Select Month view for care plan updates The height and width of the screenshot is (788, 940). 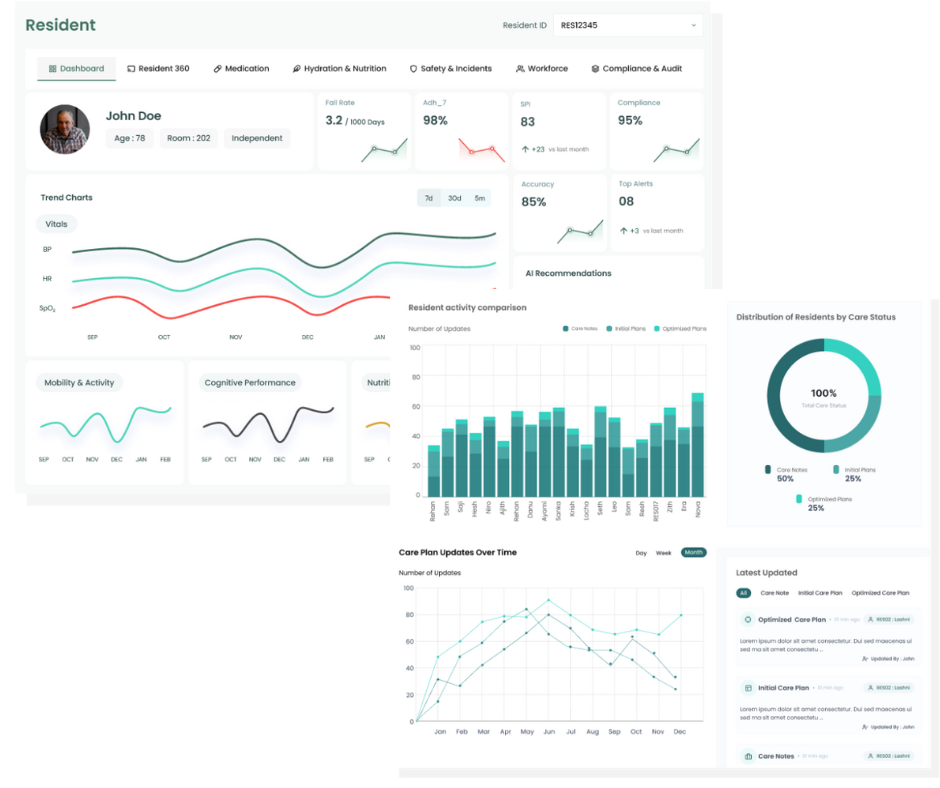[693, 553]
